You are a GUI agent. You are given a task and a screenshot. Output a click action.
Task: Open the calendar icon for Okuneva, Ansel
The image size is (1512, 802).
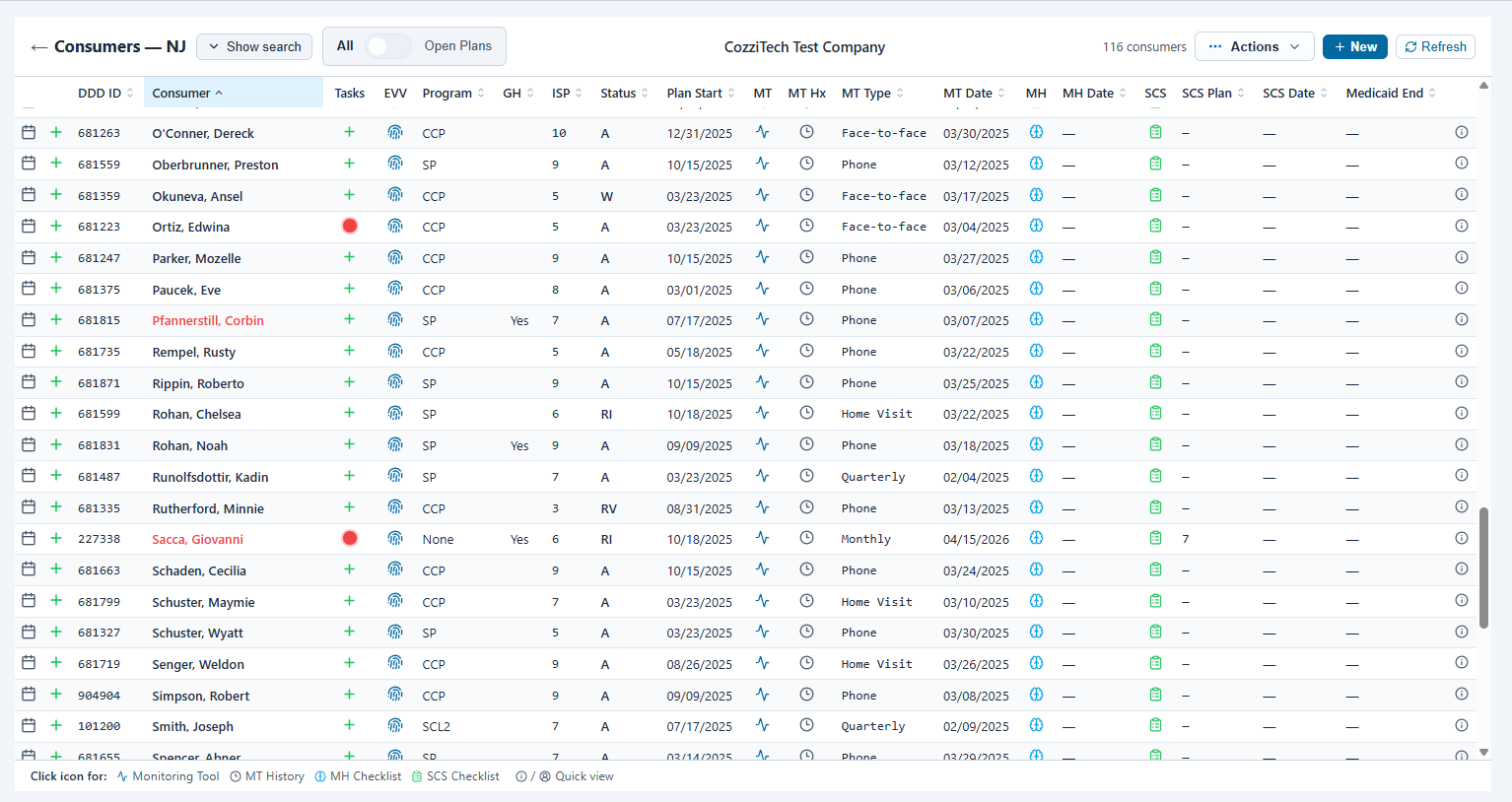point(28,194)
